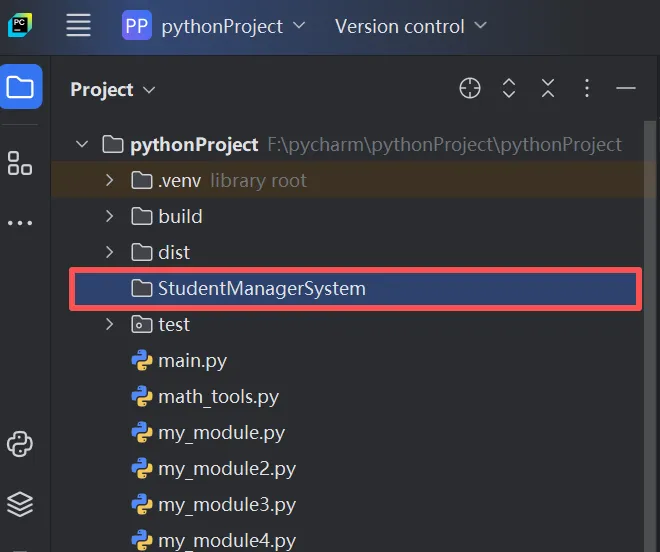Screen dimensions: 660x552
Task: Open Project panel options kebab menu
Action: [x=587, y=89]
